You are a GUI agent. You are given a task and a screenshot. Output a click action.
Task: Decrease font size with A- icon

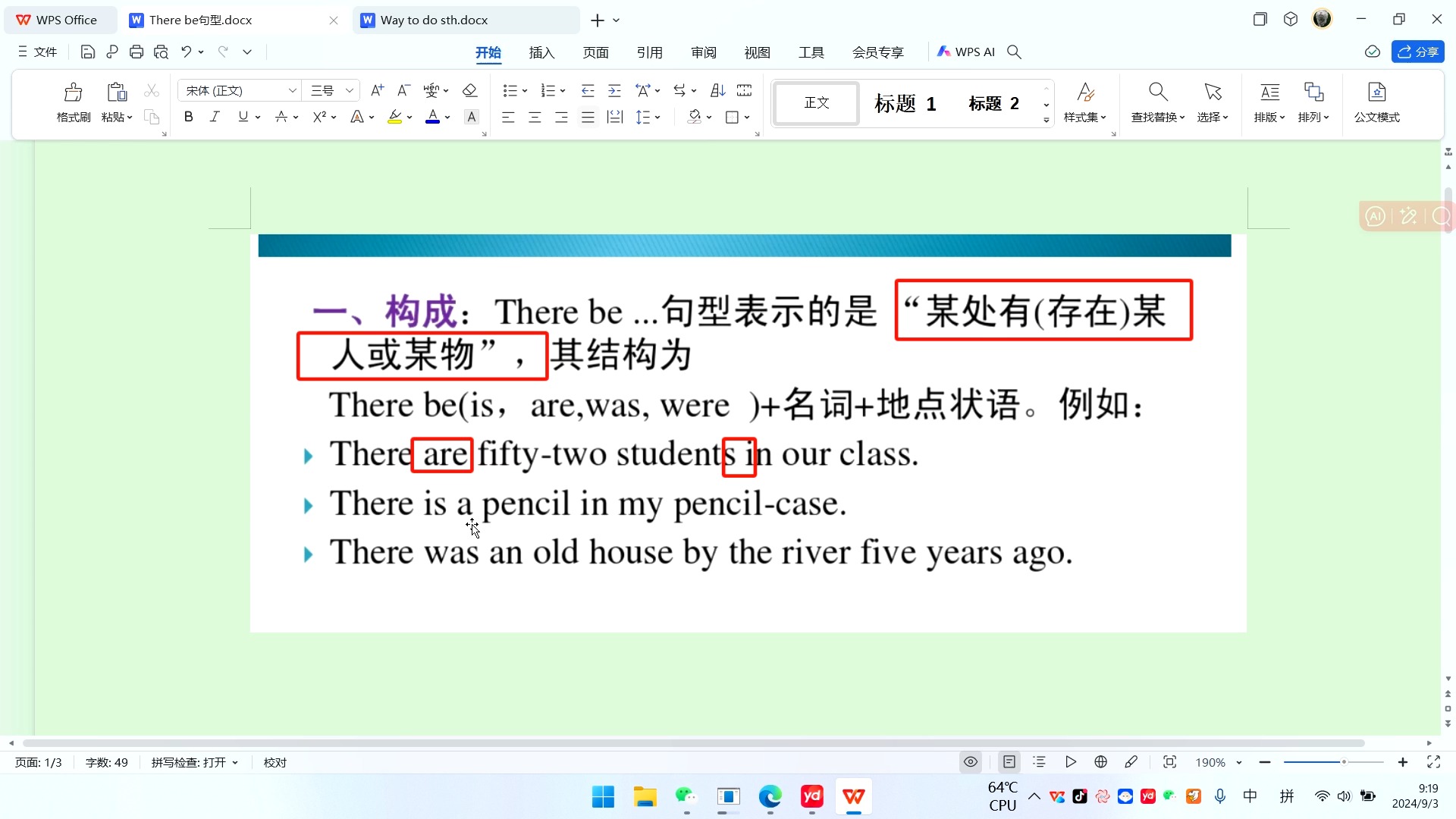[404, 91]
